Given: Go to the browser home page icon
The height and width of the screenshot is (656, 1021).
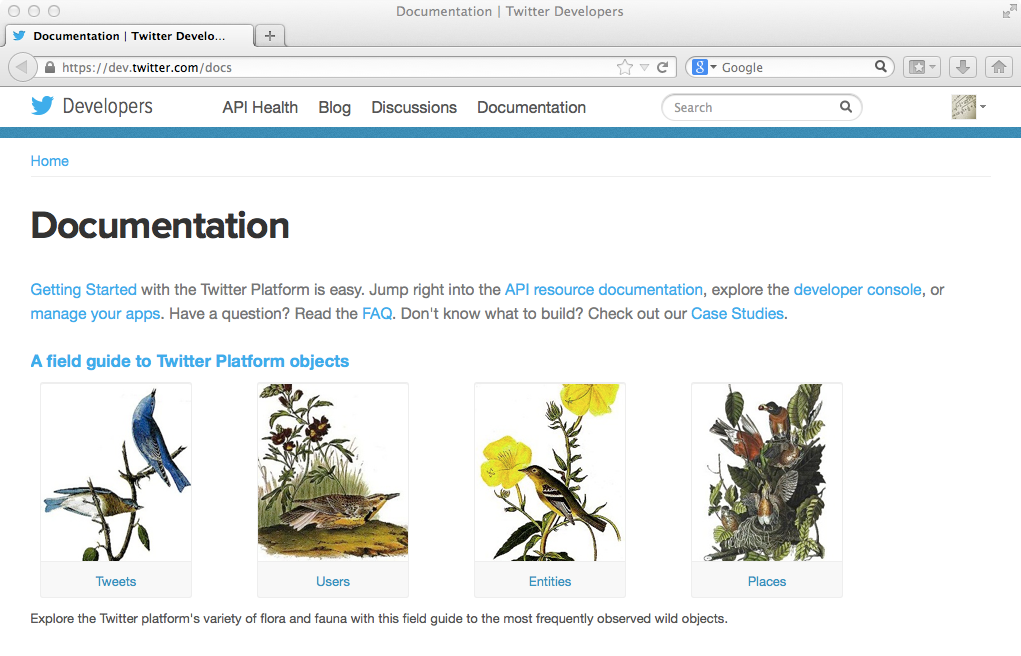Looking at the screenshot, I should point(999,67).
